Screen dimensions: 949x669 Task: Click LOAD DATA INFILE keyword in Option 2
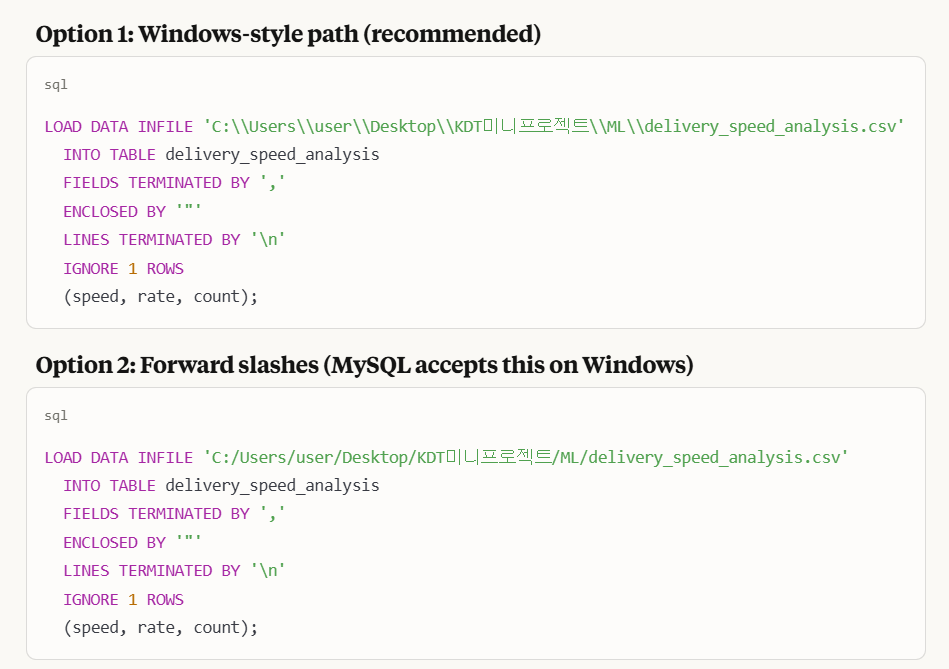(x=119, y=458)
